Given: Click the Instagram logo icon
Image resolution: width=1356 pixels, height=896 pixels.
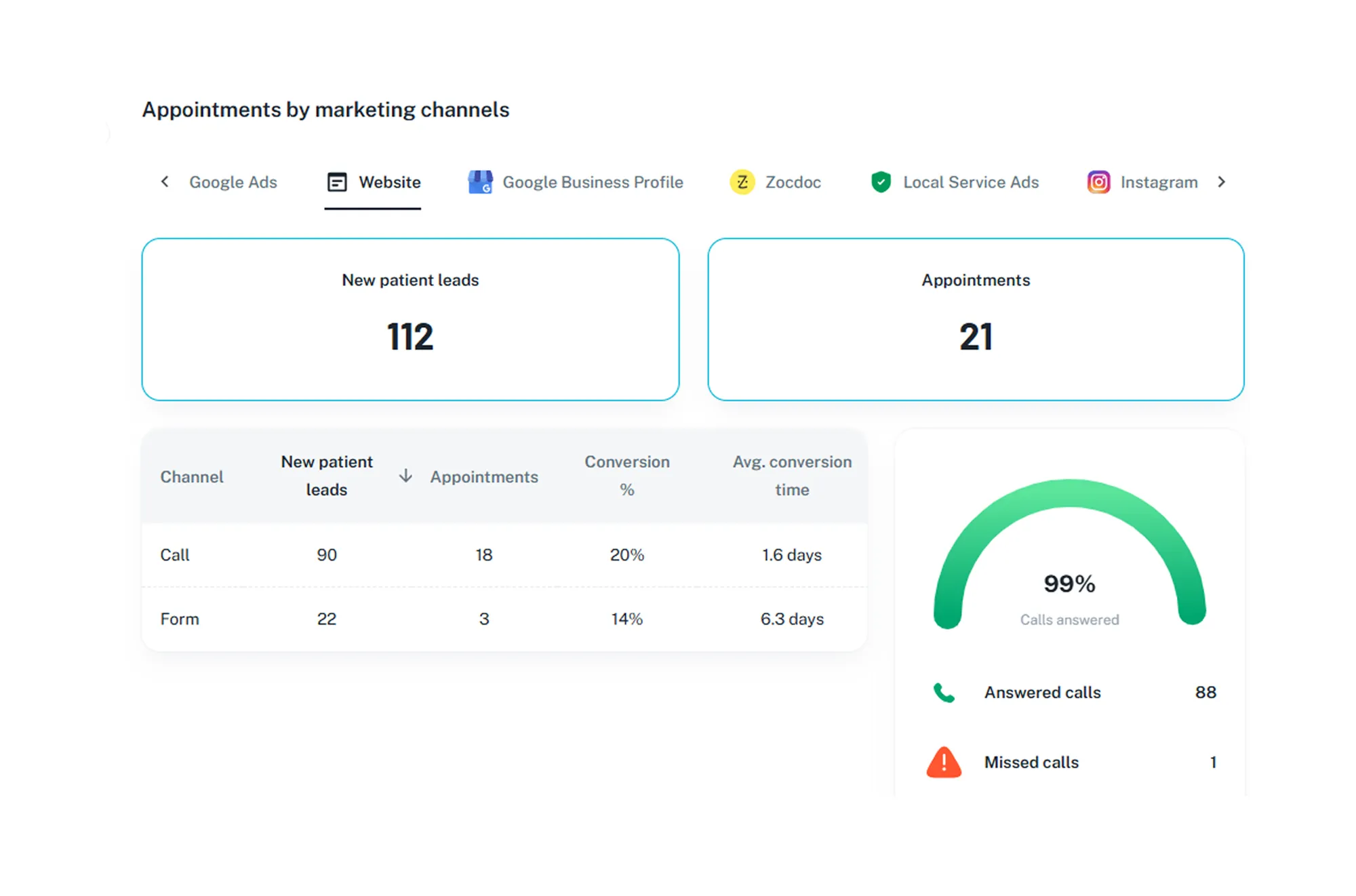Looking at the screenshot, I should [1098, 182].
